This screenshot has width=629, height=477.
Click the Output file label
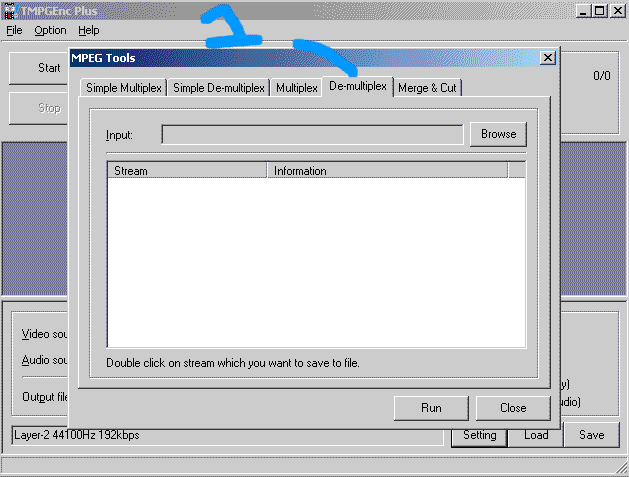(x=45, y=397)
